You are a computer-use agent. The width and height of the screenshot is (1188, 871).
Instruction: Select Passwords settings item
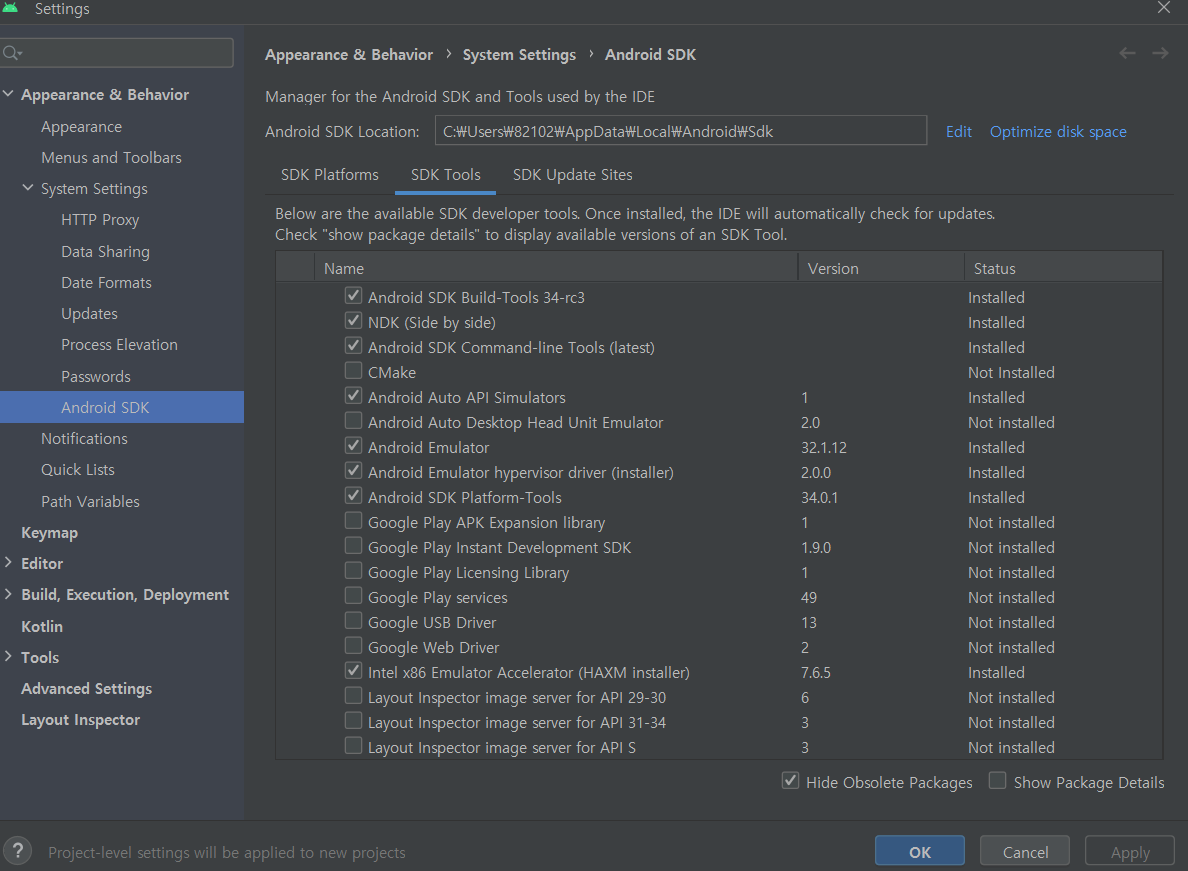coord(95,376)
